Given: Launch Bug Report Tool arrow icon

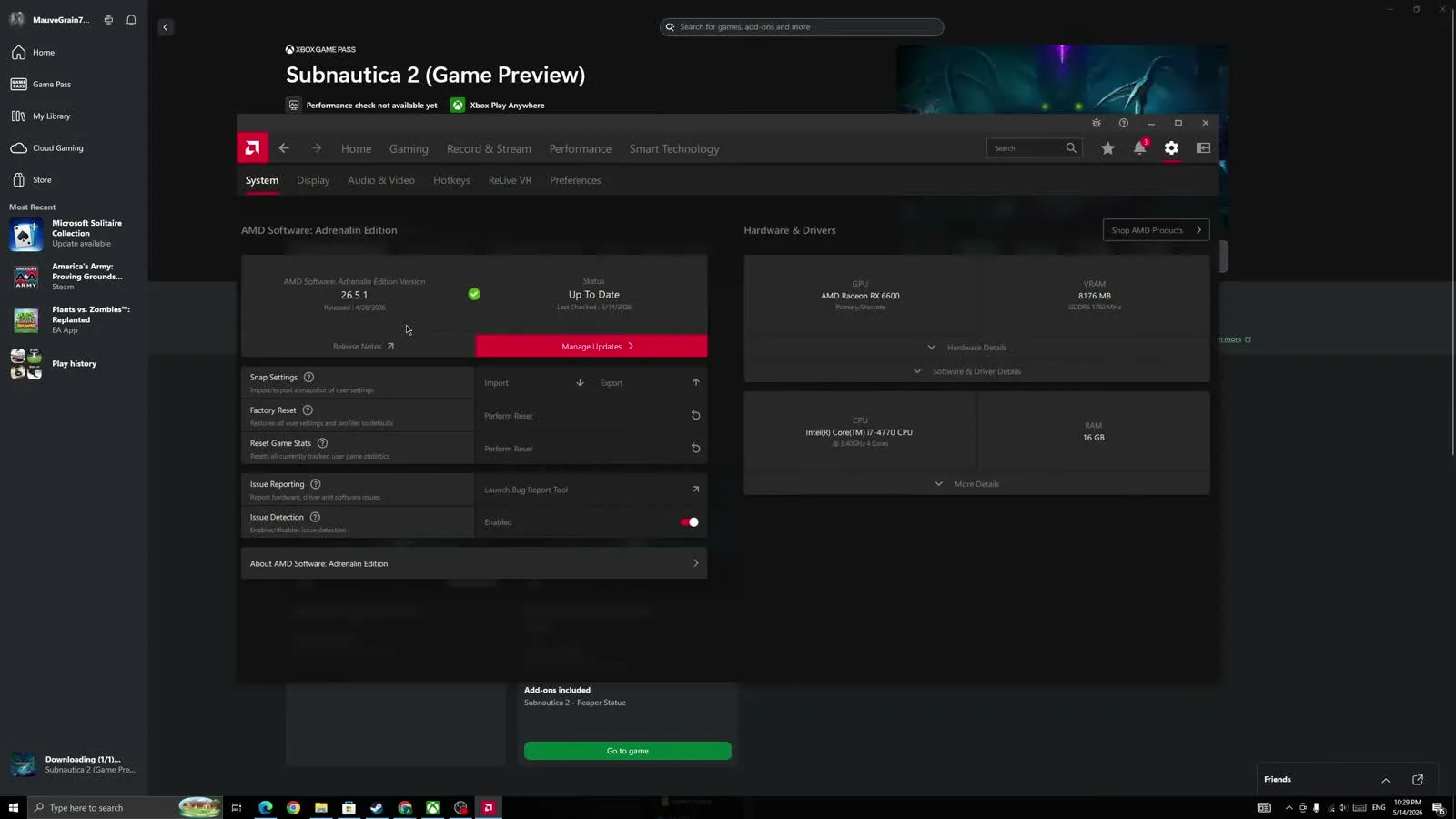Looking at the screenshot, I should point(695,490).
